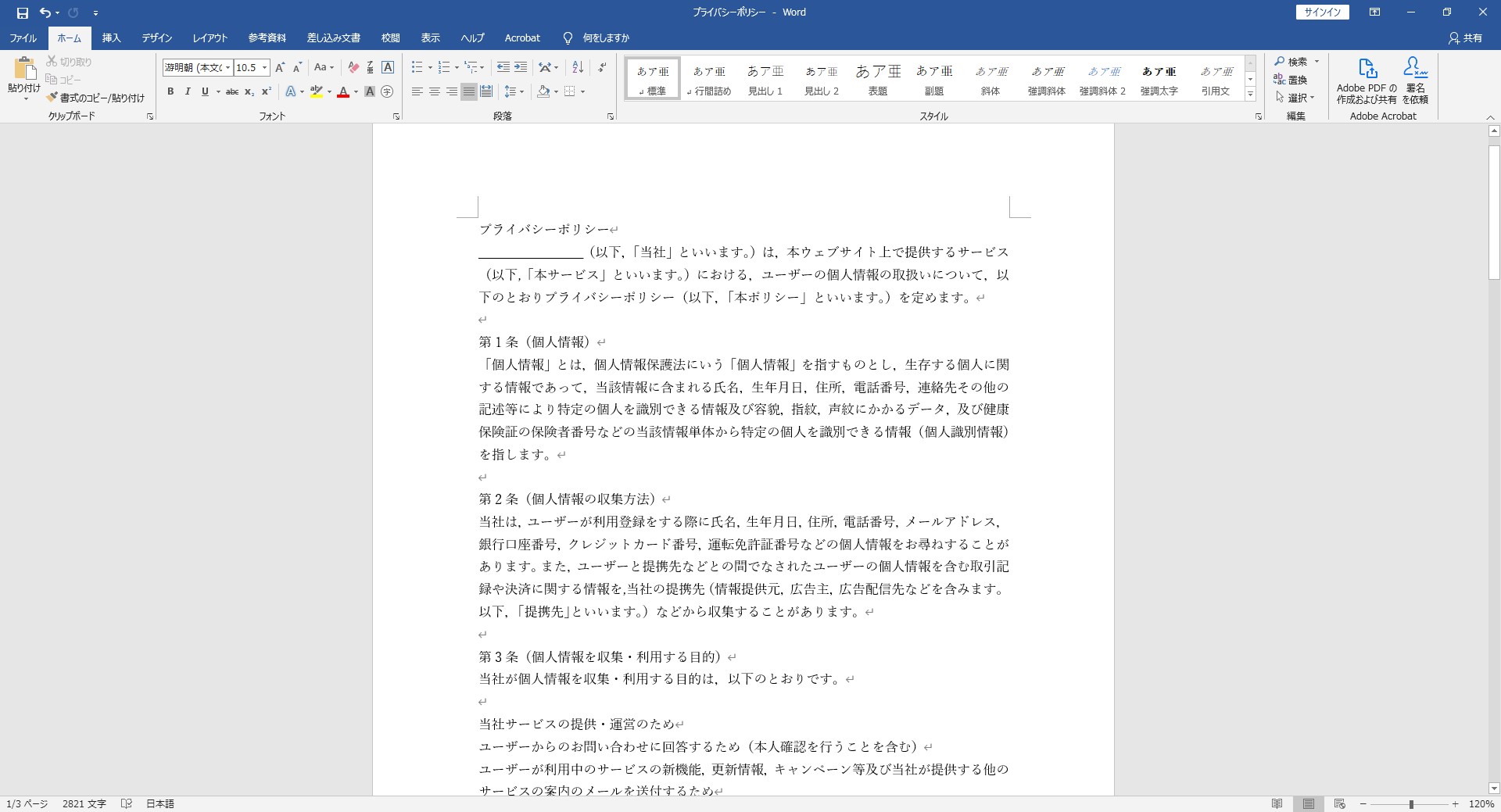
Task: Open the font name dropdown
Action: [227, 67]
